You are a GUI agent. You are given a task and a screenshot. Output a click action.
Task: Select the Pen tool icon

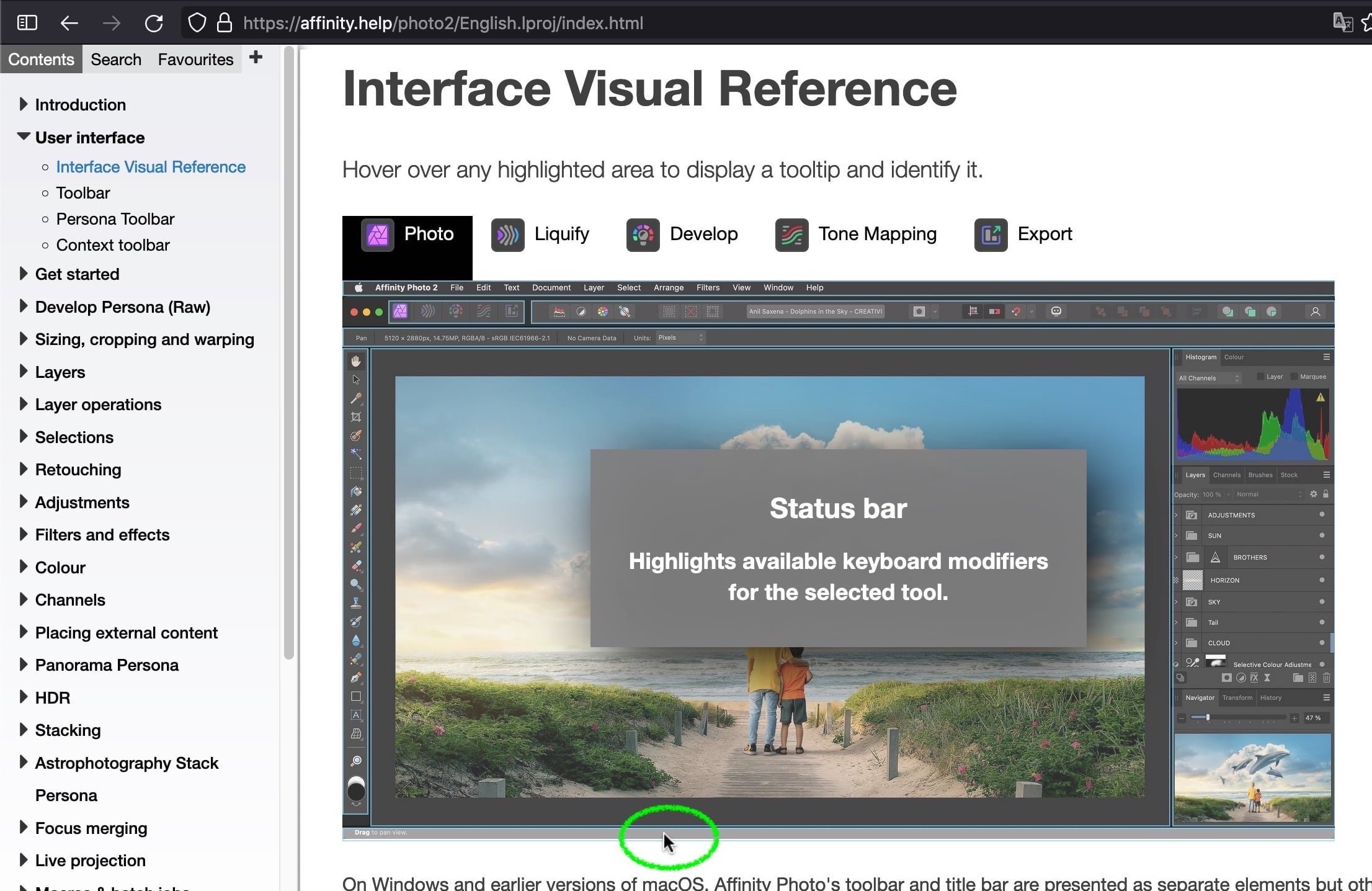(x=356, y=678)
